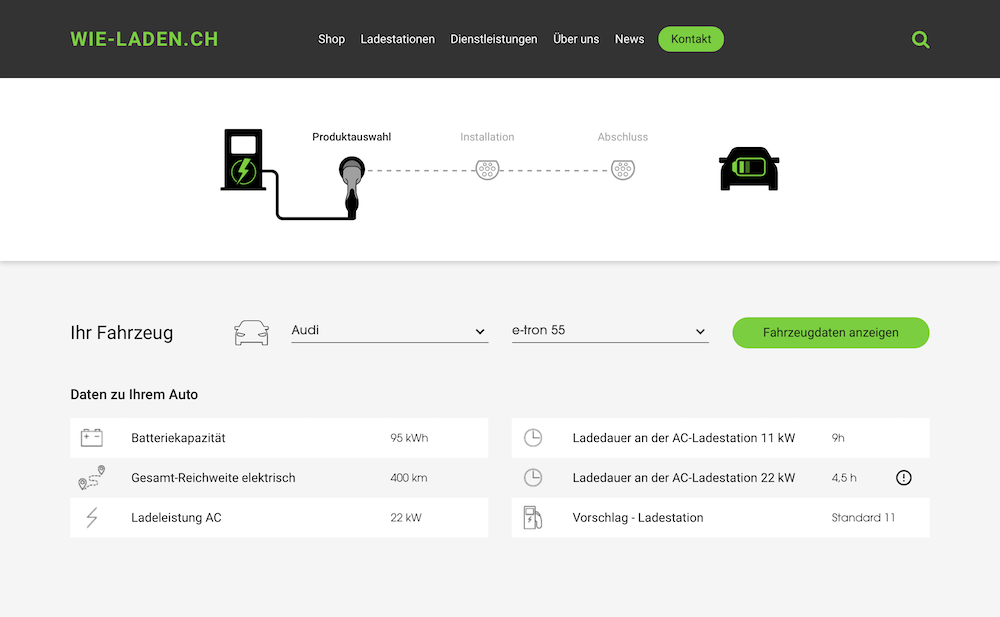Click the Installation step socket icon
1000x617 pixels.
pos(487,170)
